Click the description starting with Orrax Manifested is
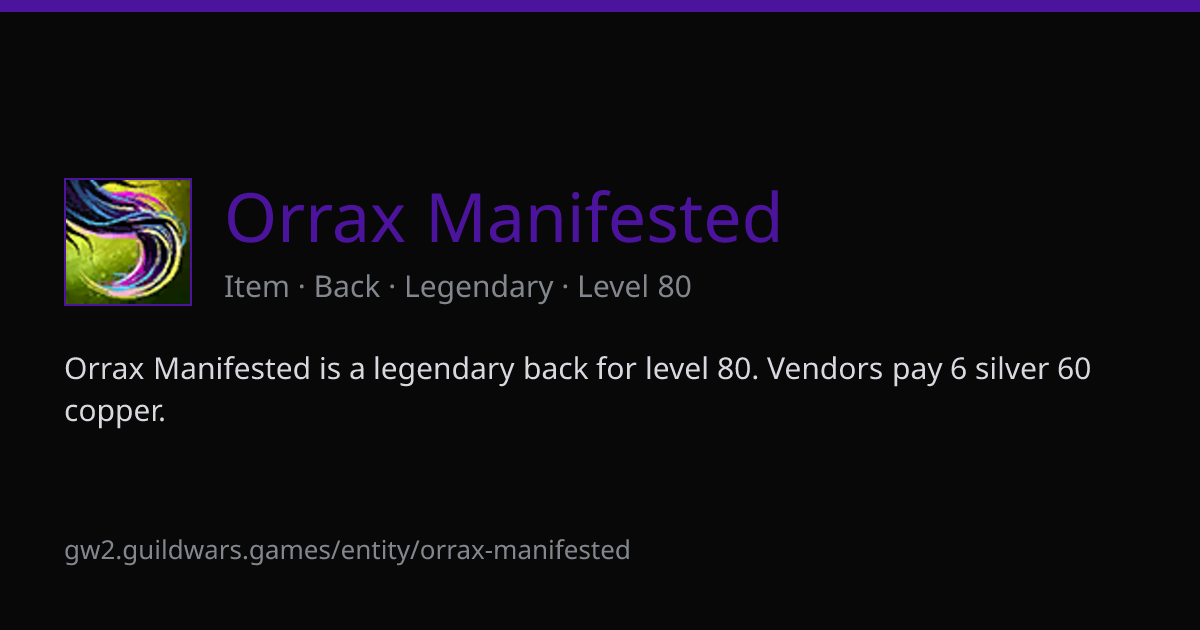 (x=577, y=390)
